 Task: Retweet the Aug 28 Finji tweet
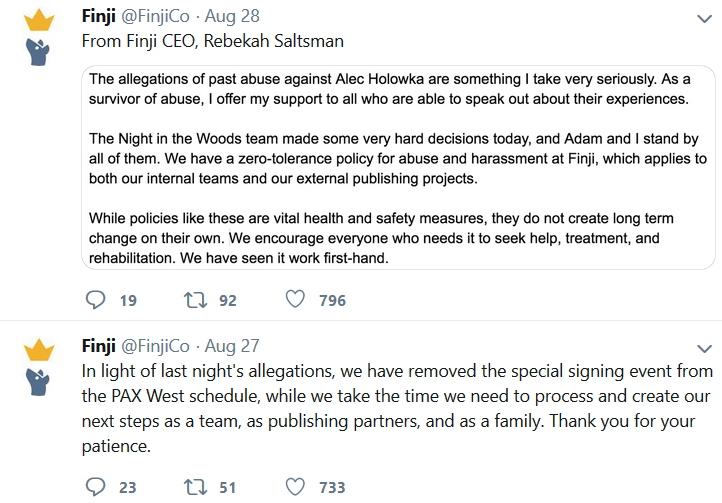click(196, 300)
